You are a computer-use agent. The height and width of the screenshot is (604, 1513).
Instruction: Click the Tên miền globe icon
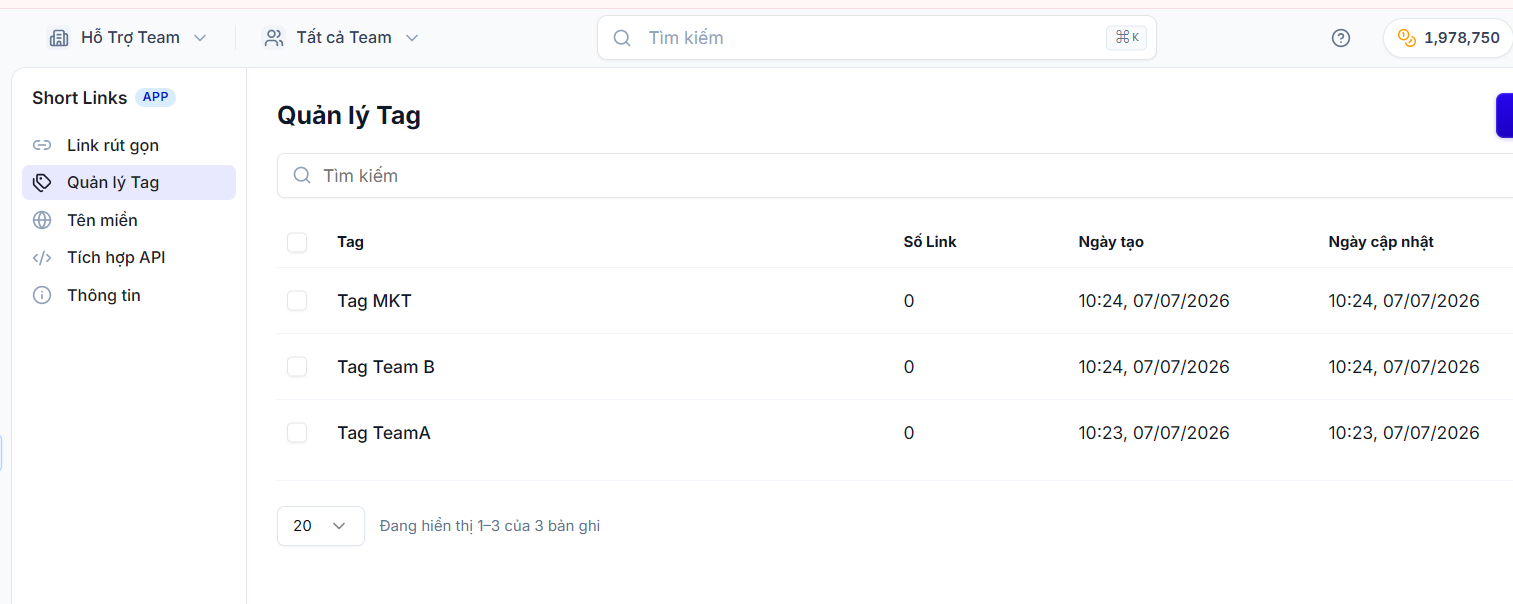click(x=42, y=220)
